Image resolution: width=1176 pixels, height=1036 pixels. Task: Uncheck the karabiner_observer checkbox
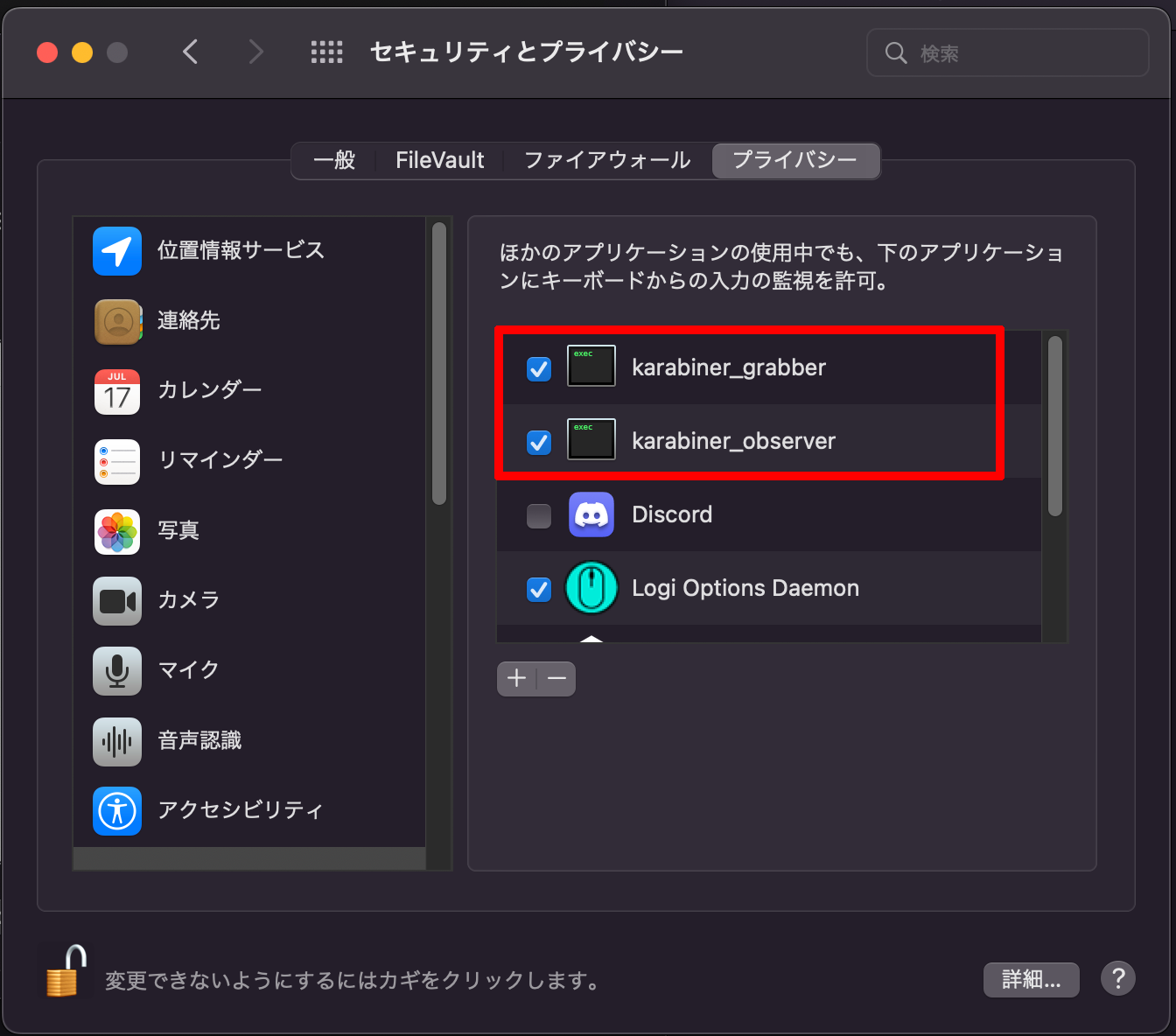[539, 443]
